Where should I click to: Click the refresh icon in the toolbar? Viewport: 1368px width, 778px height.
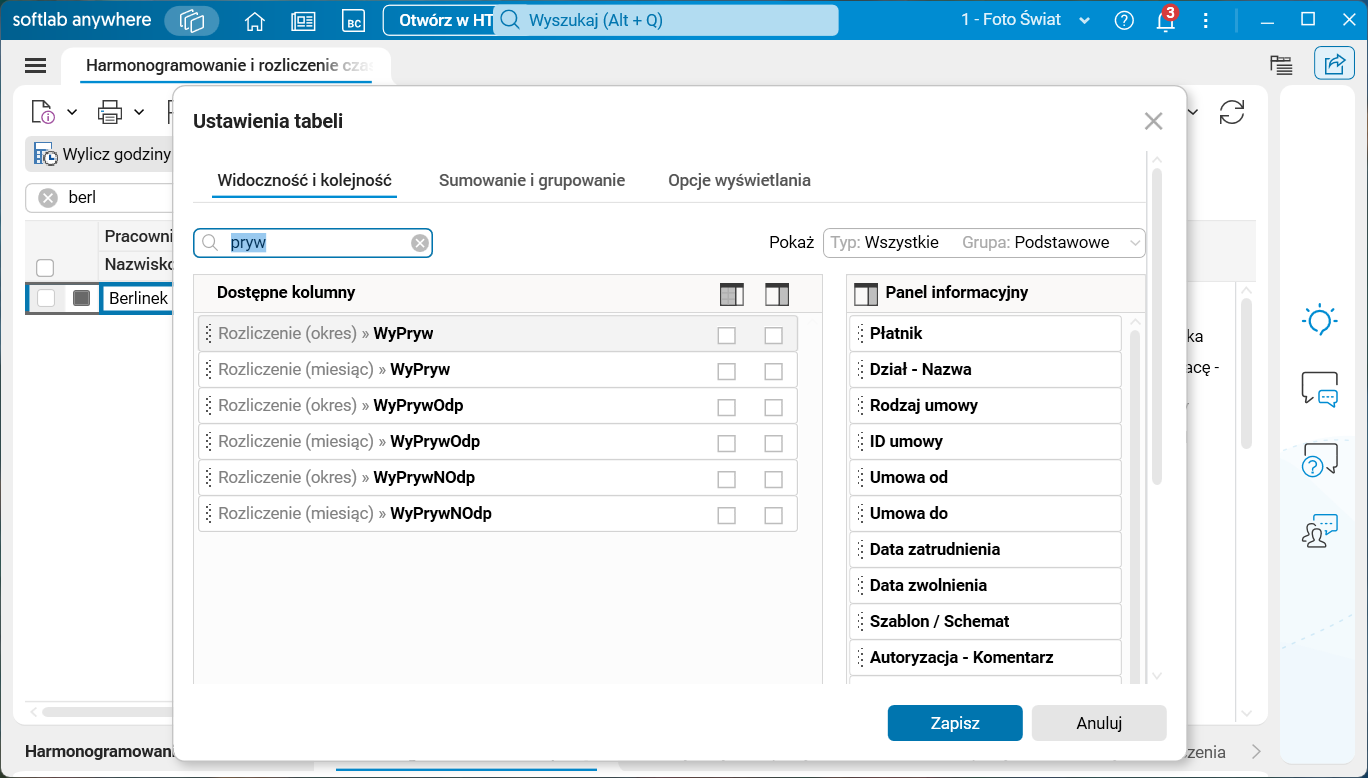(x=1232, y=112)
